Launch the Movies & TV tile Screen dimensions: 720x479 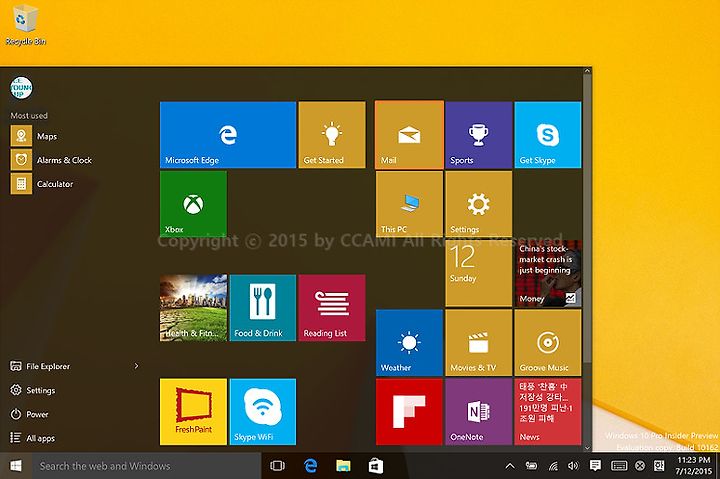pos(478,343)
